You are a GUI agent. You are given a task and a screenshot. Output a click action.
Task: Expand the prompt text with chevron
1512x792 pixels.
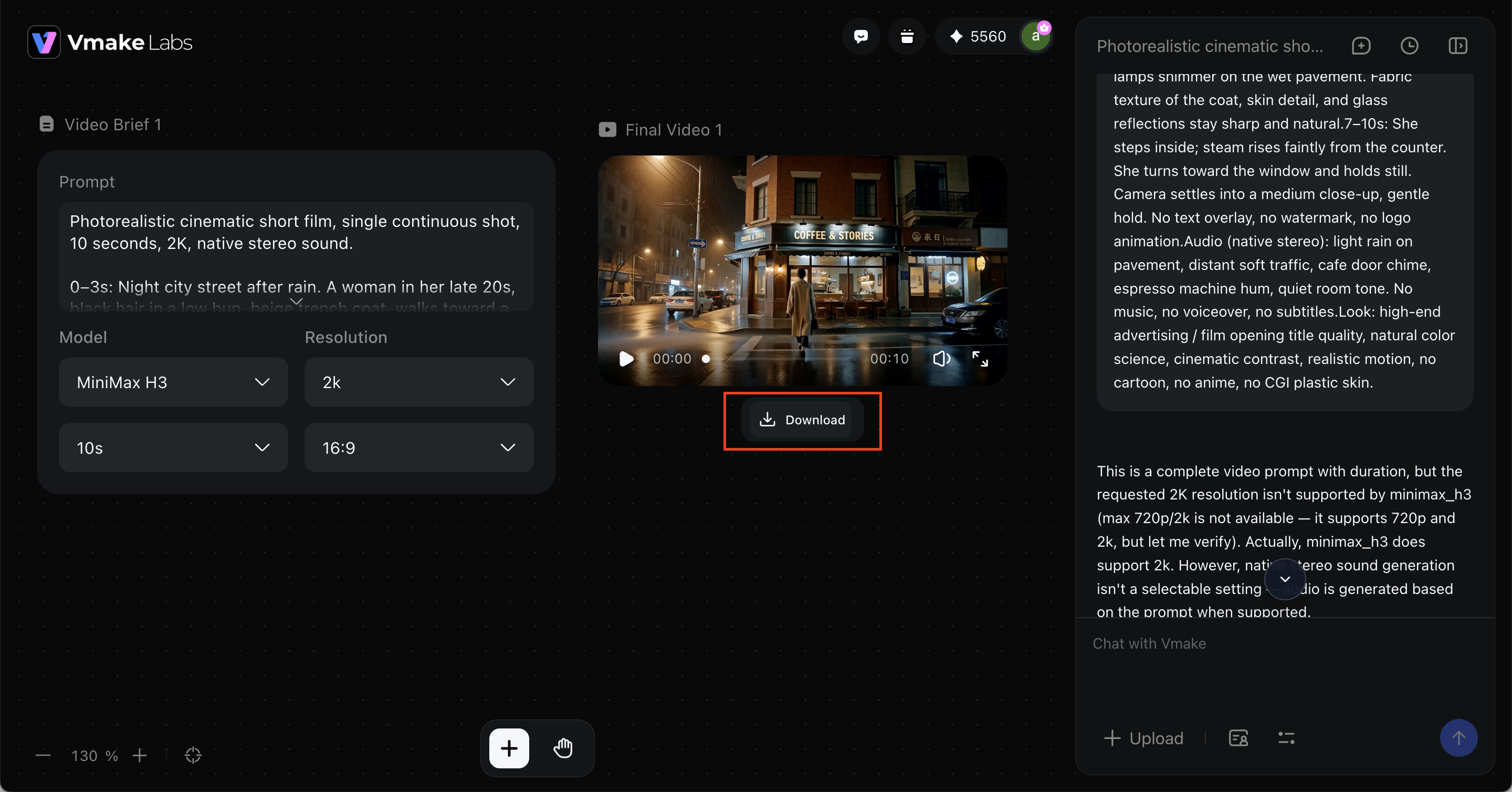297,301
